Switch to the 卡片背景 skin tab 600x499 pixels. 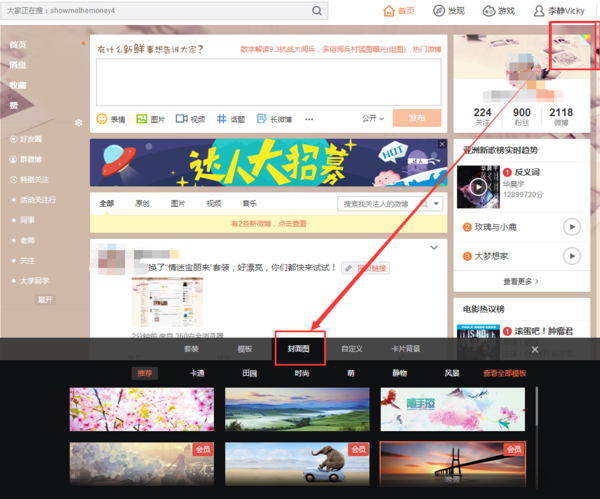[x=406, y=349]
